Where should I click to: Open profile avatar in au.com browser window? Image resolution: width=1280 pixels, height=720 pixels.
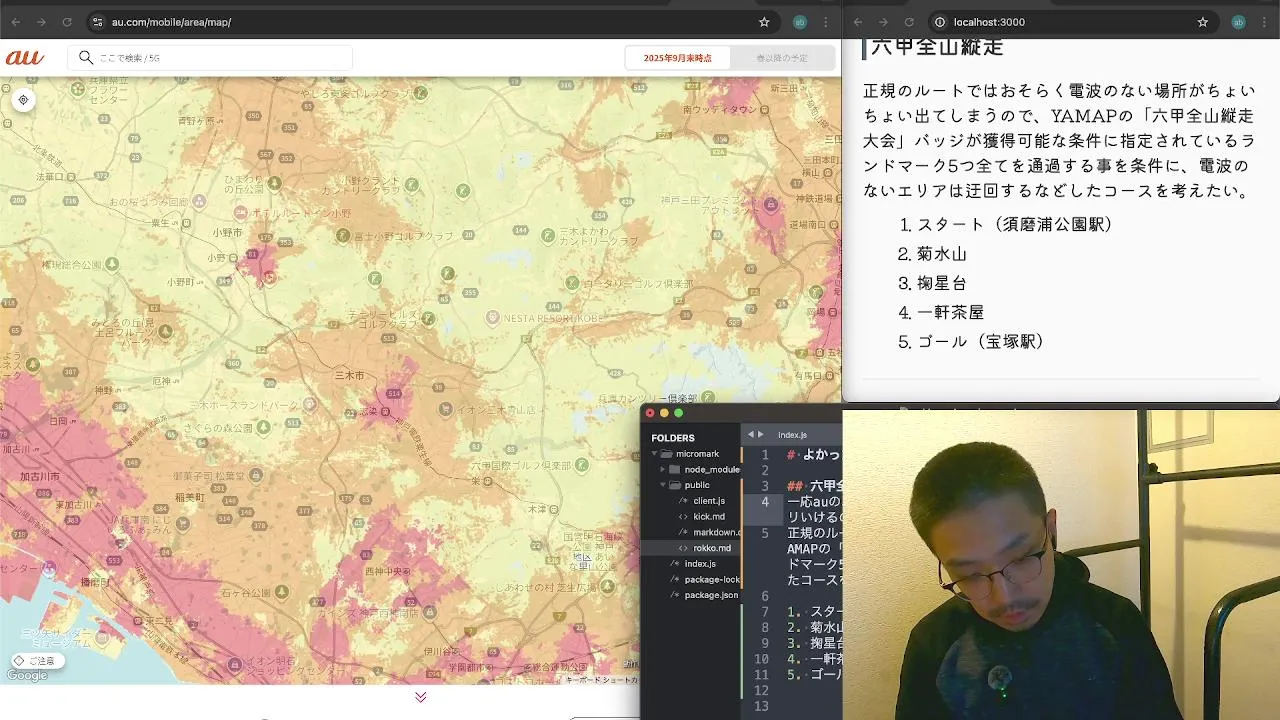(800, 22)
